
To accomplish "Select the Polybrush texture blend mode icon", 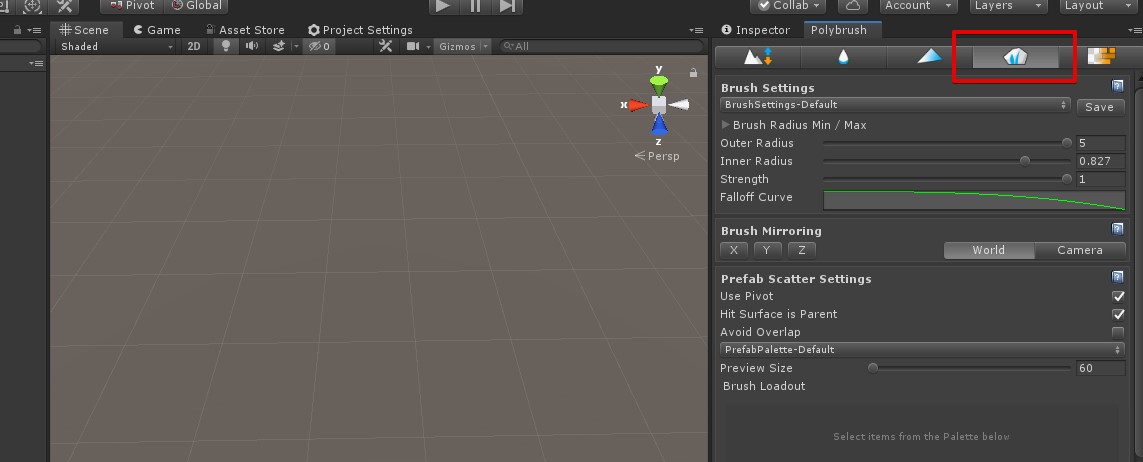I will click(1101, 57).
